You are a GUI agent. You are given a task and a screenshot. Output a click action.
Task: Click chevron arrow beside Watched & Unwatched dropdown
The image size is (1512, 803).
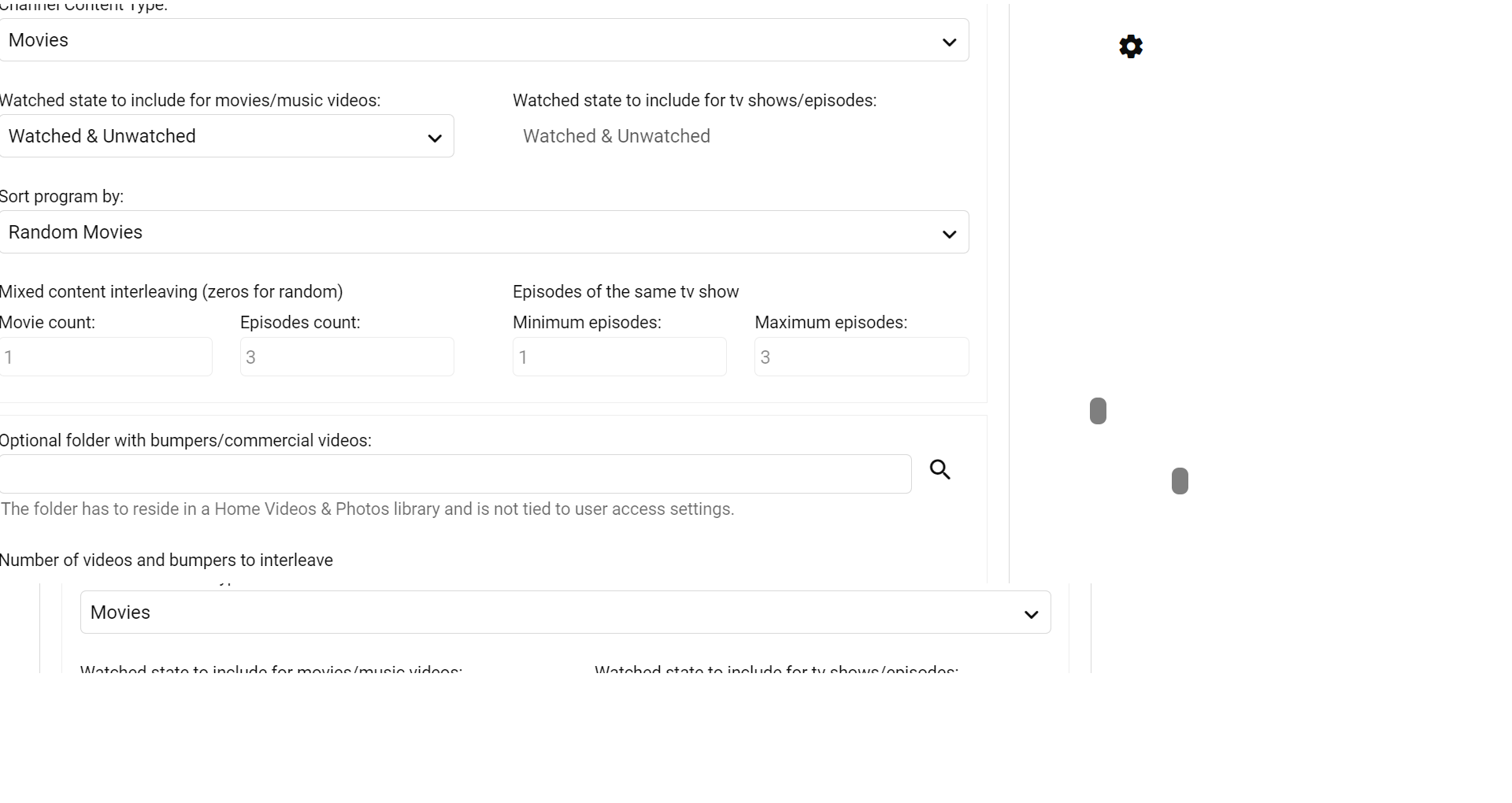[435, 138]
